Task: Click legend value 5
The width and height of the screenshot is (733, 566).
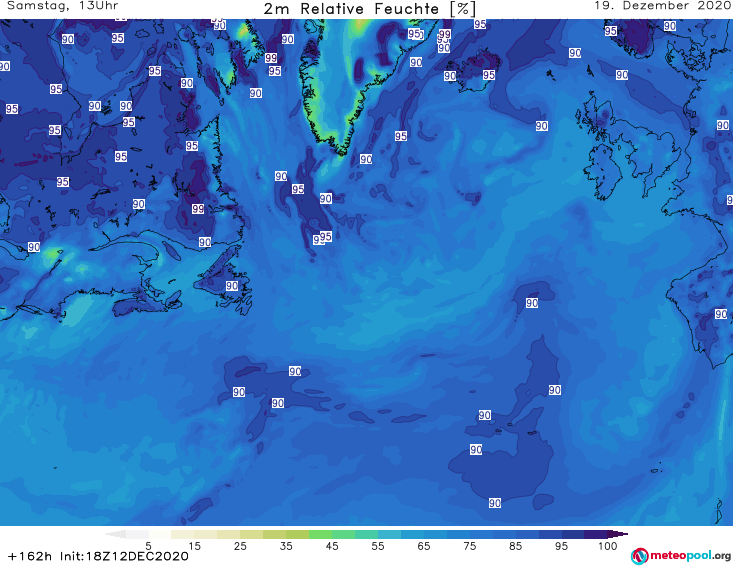Action: tap(148, 546)
